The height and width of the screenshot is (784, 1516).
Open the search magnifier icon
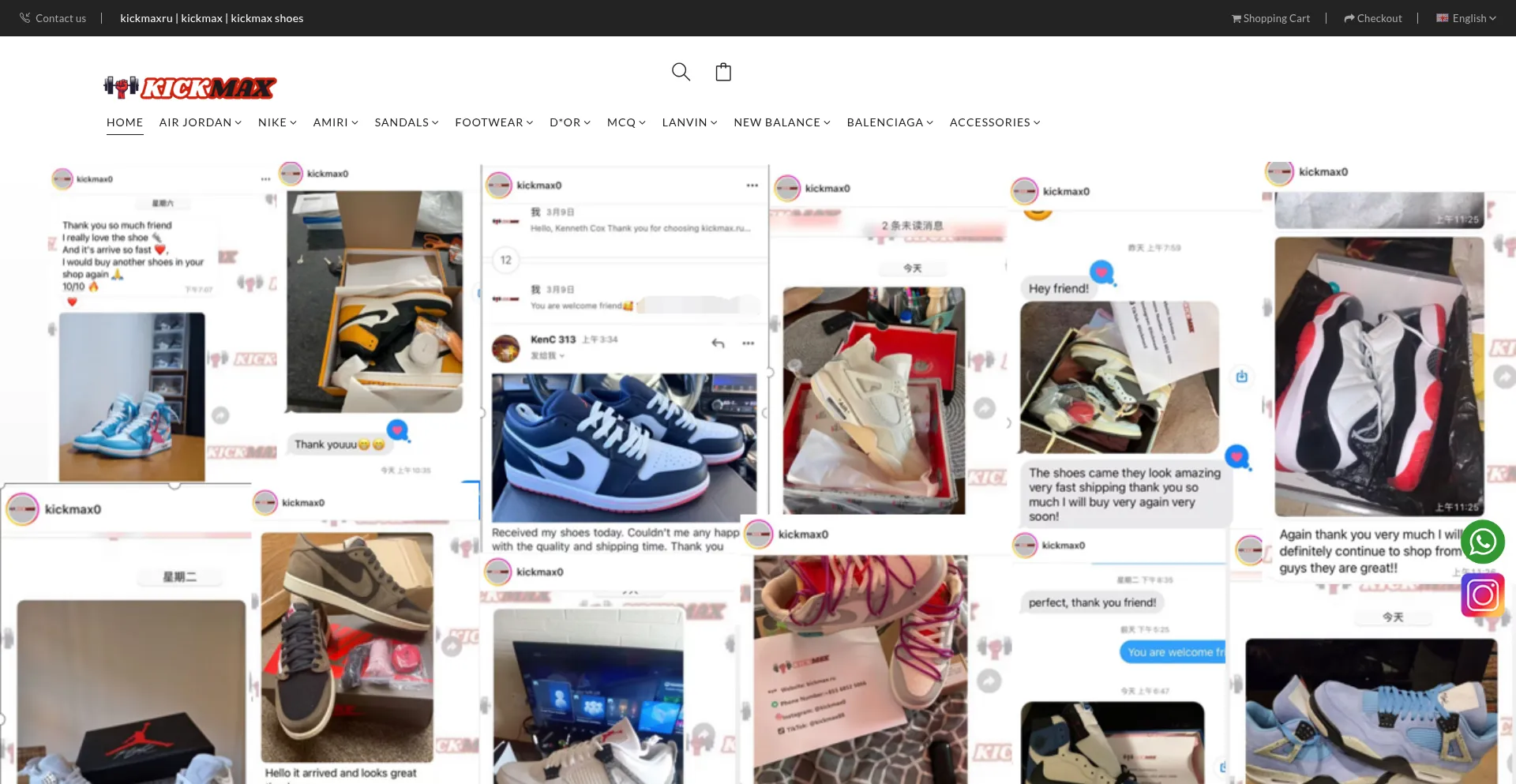(681, 72)
